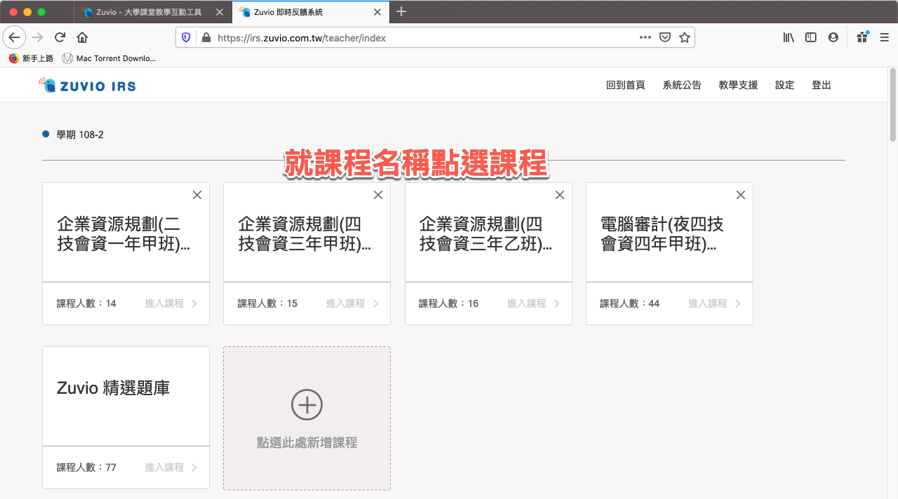Switch to Zuvio 大學課堂教學互動工具 tab
The width and height of the screenshot is (898, 499).
pyautogui.click(x=149, y=12)
